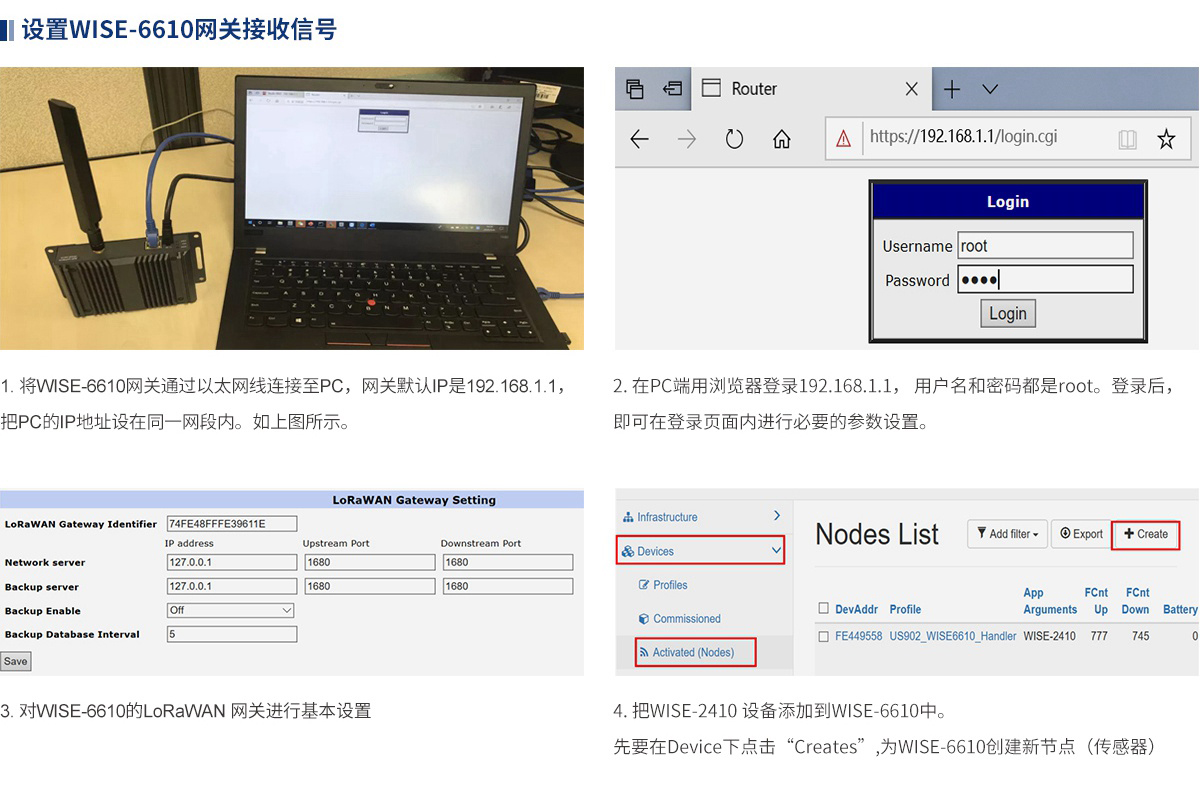Click the Network server Downstream Port field
Viewport: 1200px width, 793px height.
507,562
